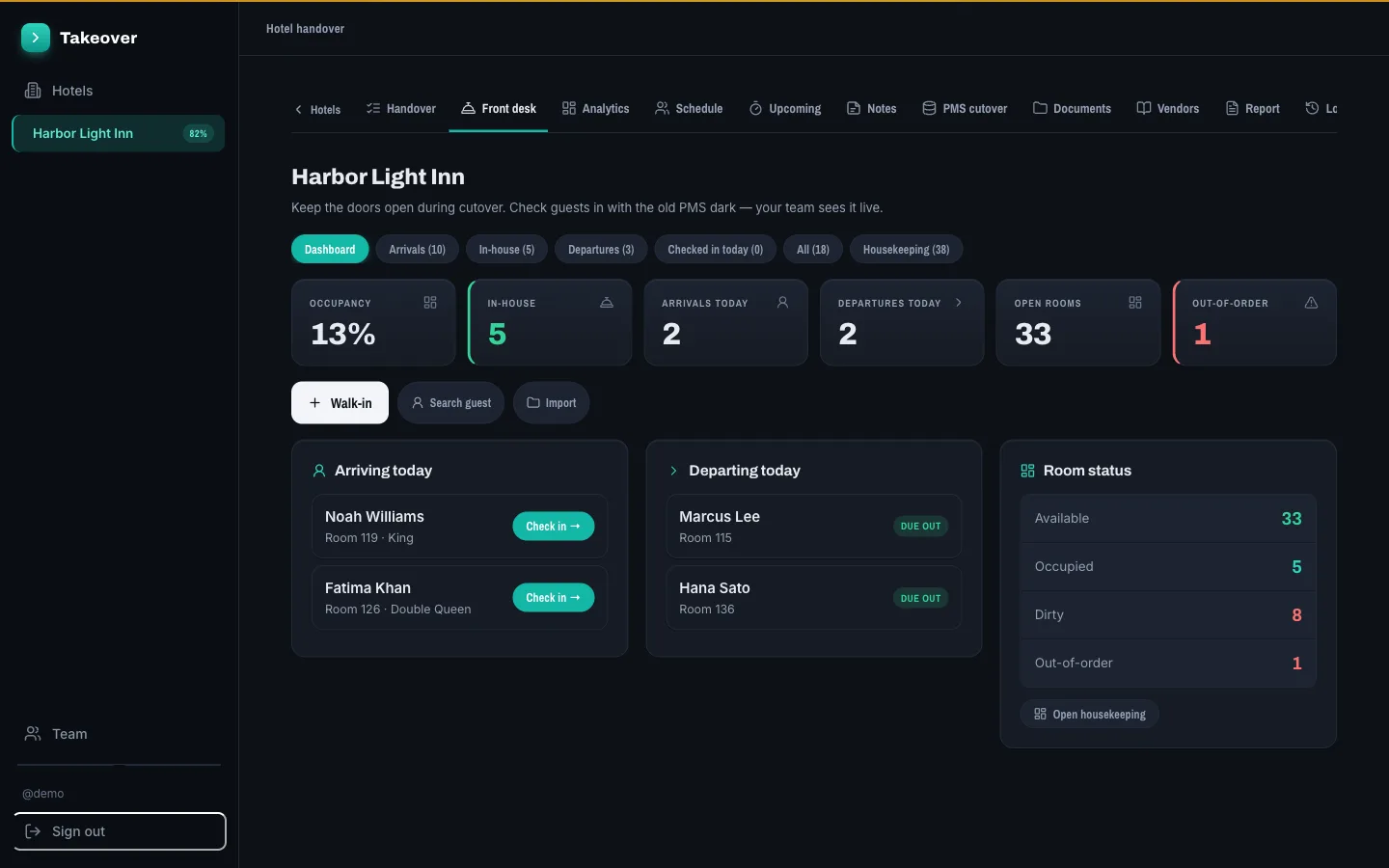Click the Out-of-order warning triangle icon
Viewport: 1389px width, 868px height.
coord(1311,303)
